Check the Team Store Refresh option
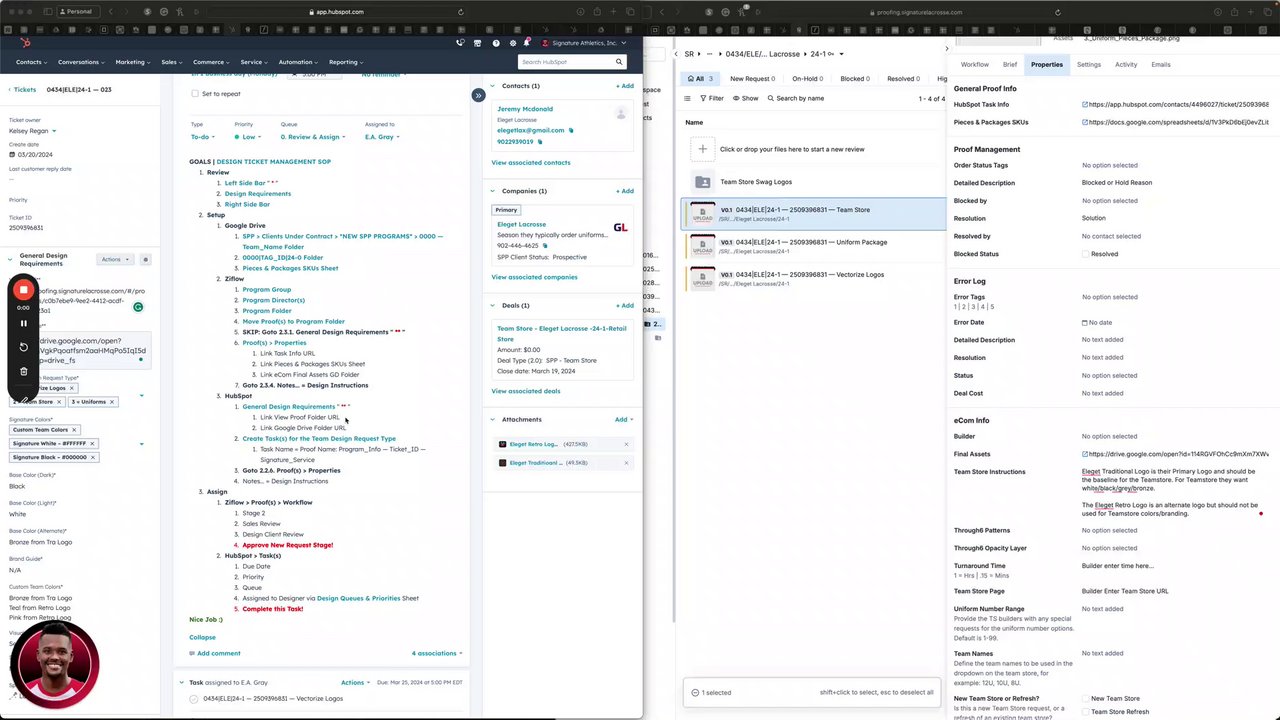1280x720 pixels. (x=1085, y=712)
